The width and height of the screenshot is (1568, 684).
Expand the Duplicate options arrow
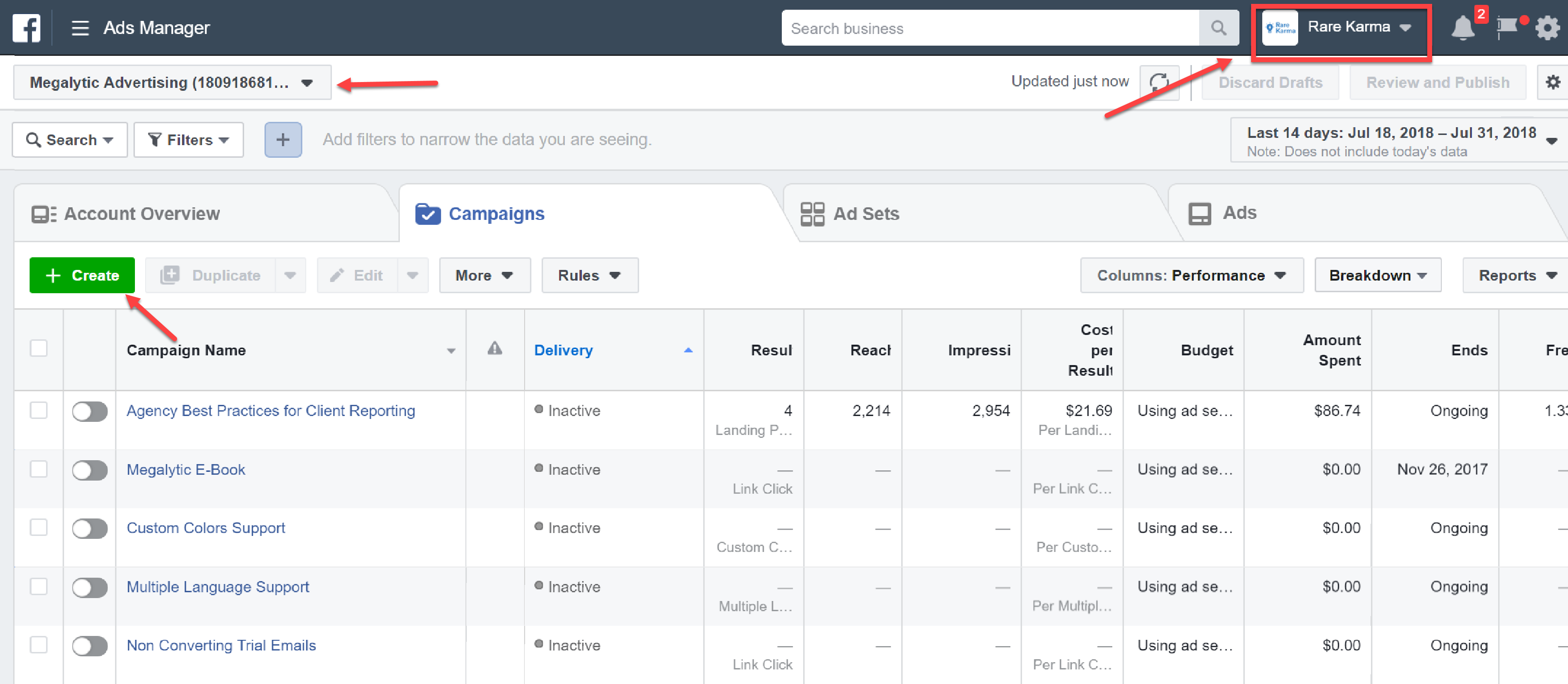tap(290, 275)
